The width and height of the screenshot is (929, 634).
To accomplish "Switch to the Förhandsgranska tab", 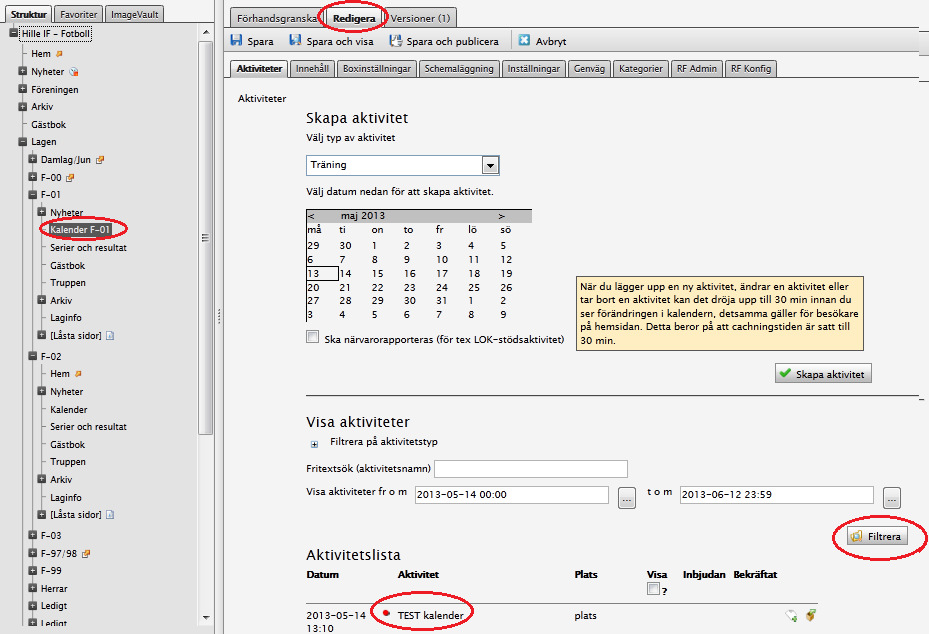I will [x=276, y=18].
